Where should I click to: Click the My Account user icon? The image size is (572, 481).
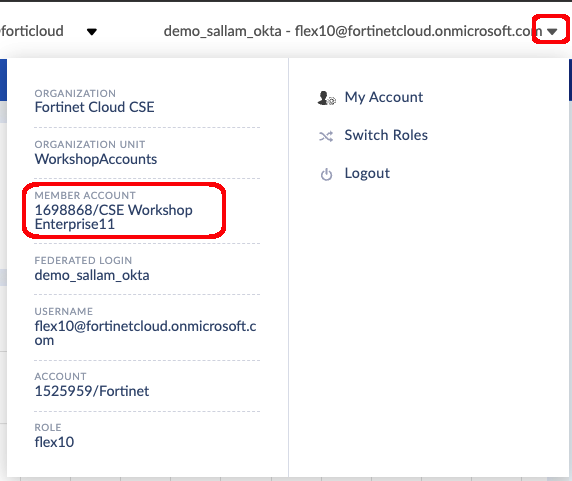326,98
